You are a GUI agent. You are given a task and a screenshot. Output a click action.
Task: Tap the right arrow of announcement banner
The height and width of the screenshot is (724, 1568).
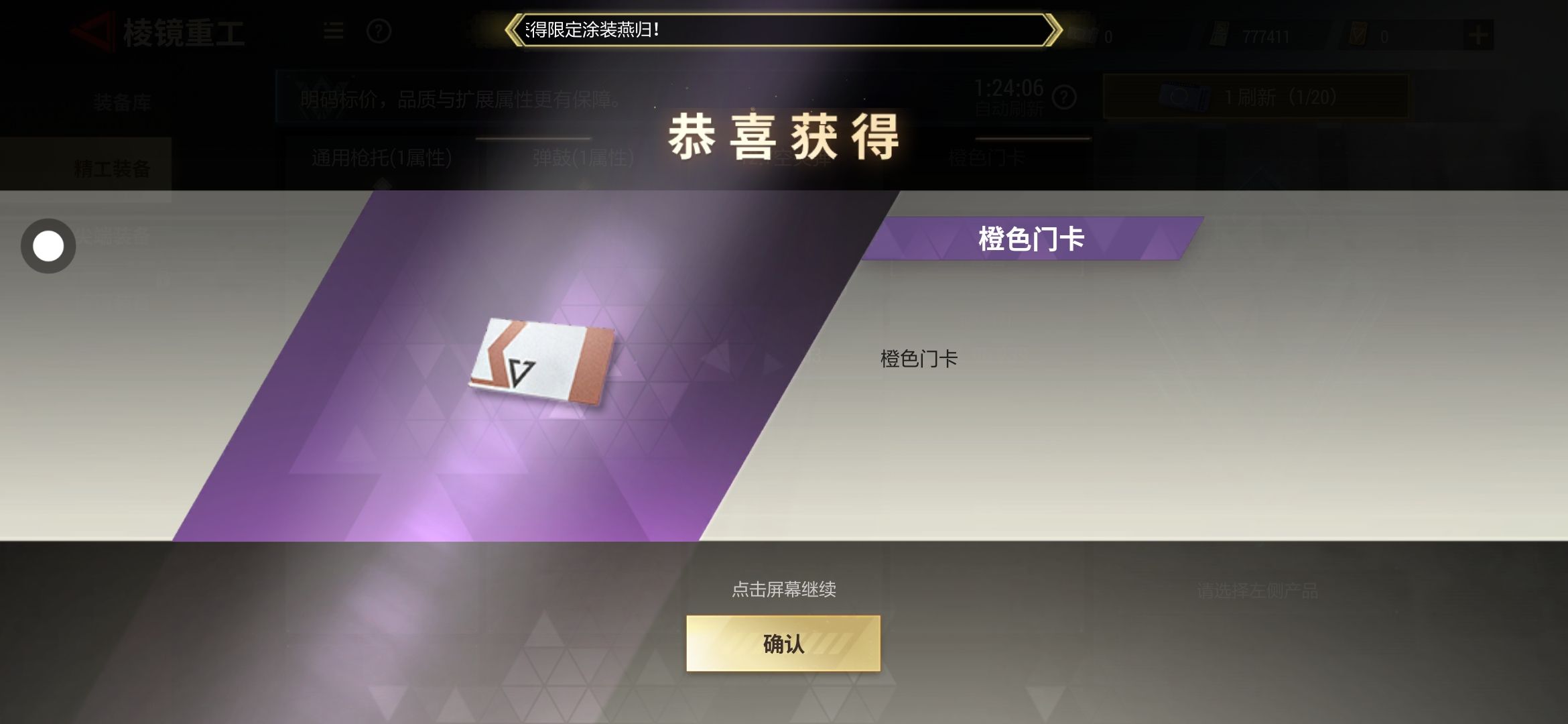tap(1052, 30)
